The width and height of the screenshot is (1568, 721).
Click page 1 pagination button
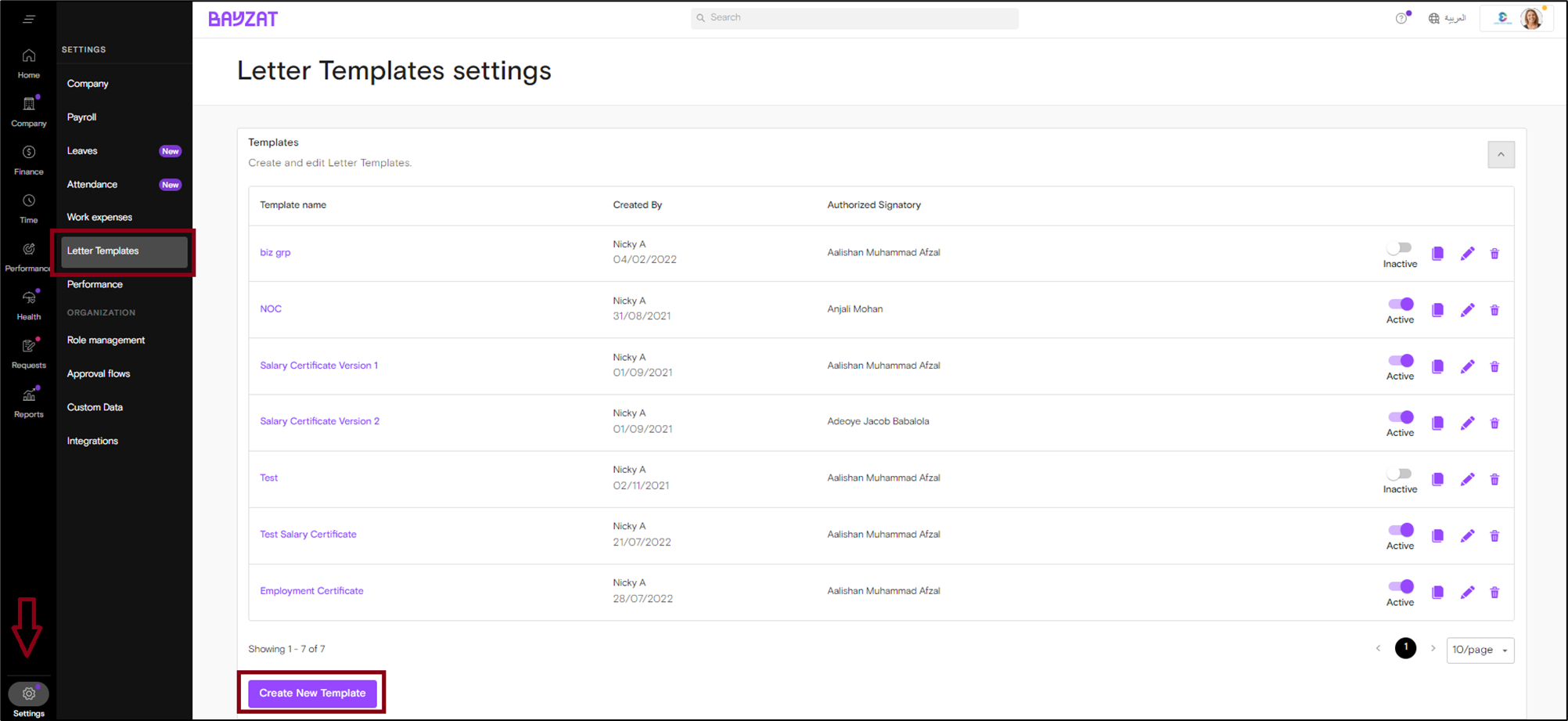tap(1405, 648)
